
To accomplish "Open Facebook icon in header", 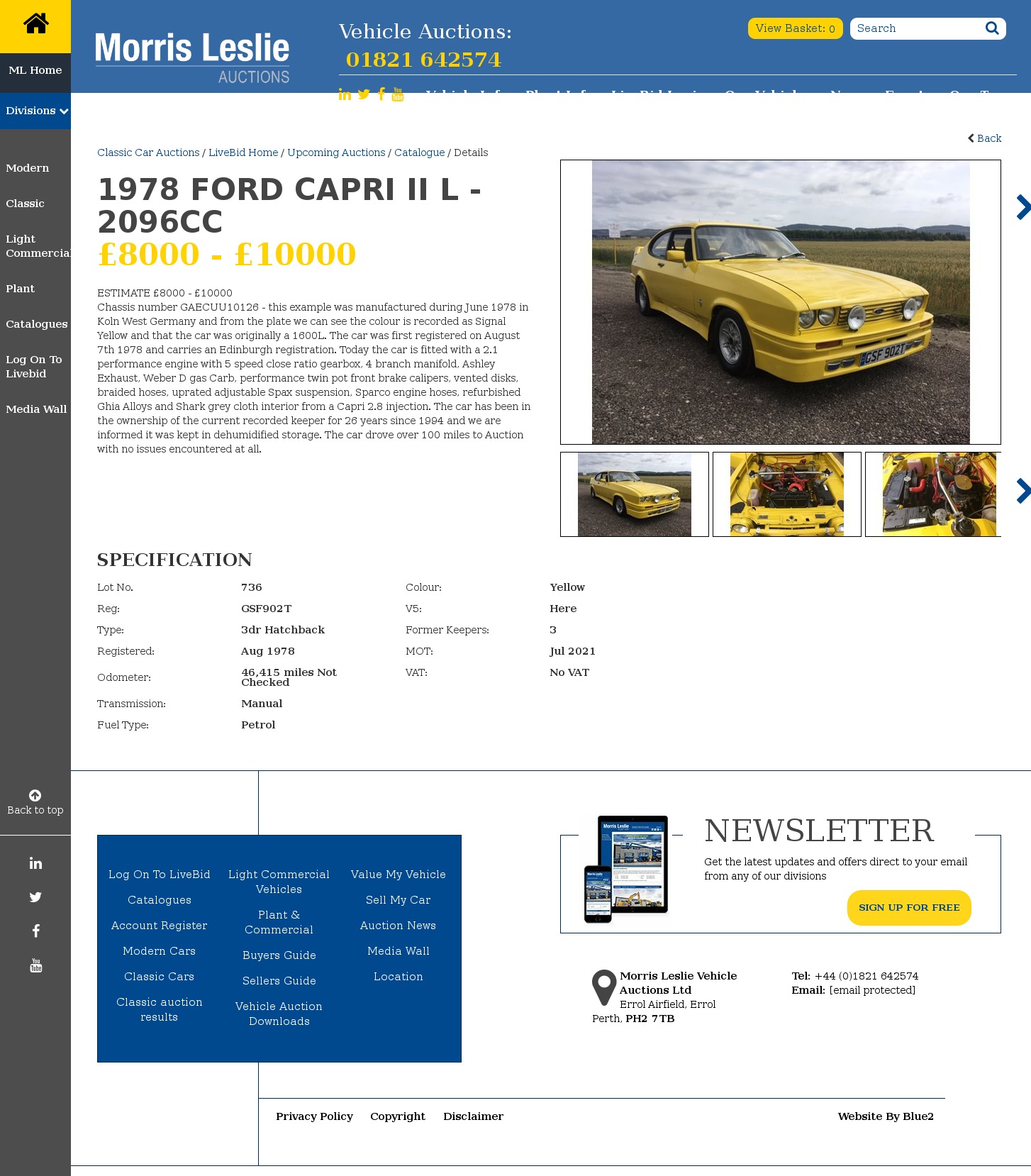I will click(381, 94).
